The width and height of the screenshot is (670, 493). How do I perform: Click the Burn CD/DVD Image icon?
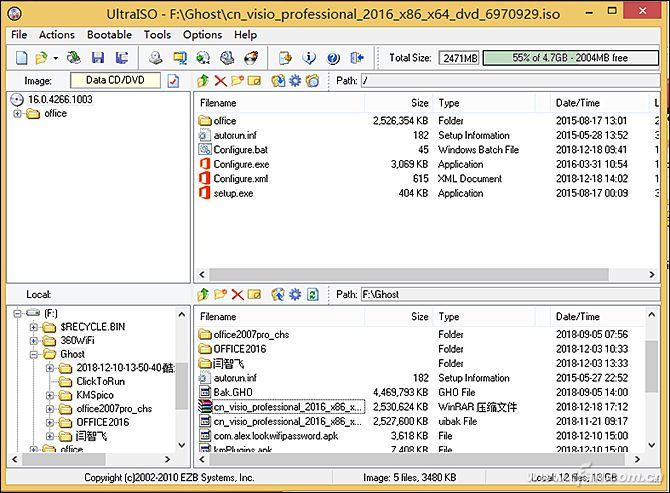[251, 58]
